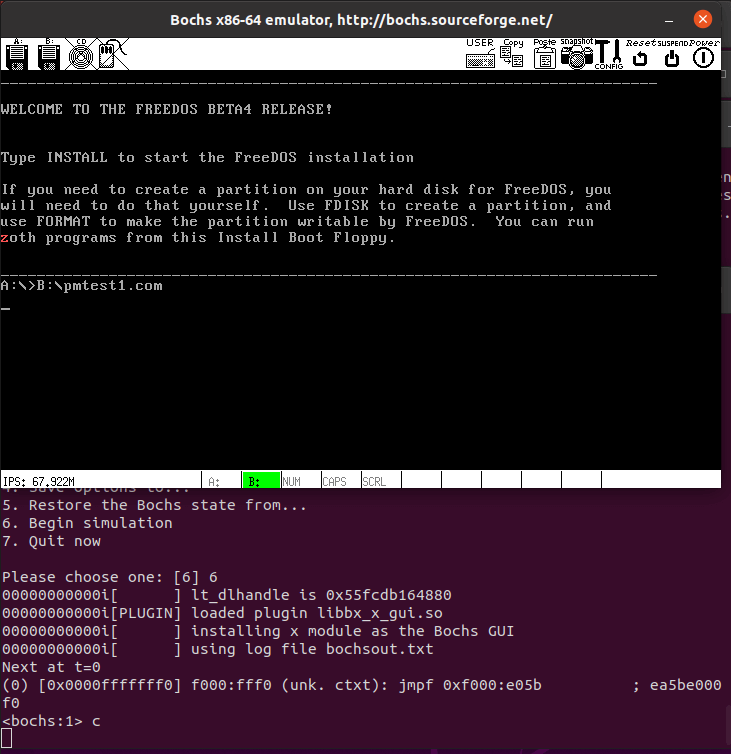Click the green B: drive status indicator
Screen dimensions: 731x754
(x=261, y=480)
